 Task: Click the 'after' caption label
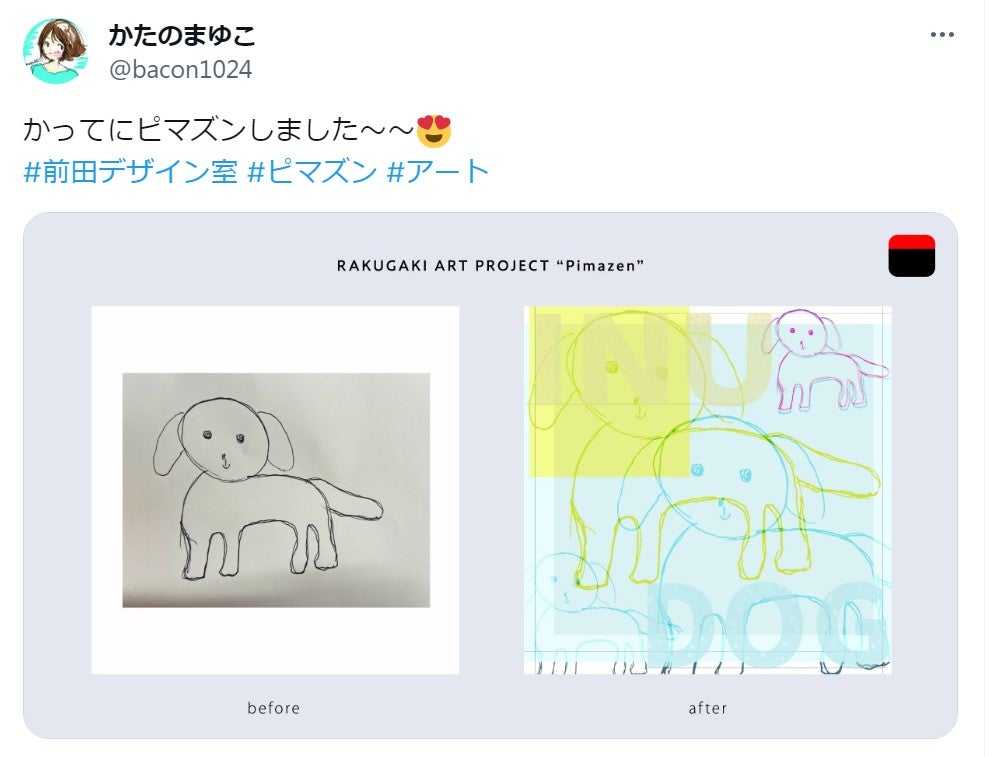point(708,708)
